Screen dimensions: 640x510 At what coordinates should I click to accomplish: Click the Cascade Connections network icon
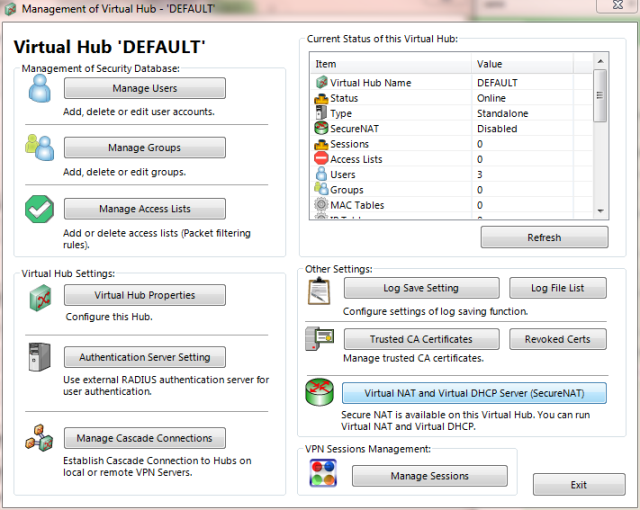[x=39, y=438]
